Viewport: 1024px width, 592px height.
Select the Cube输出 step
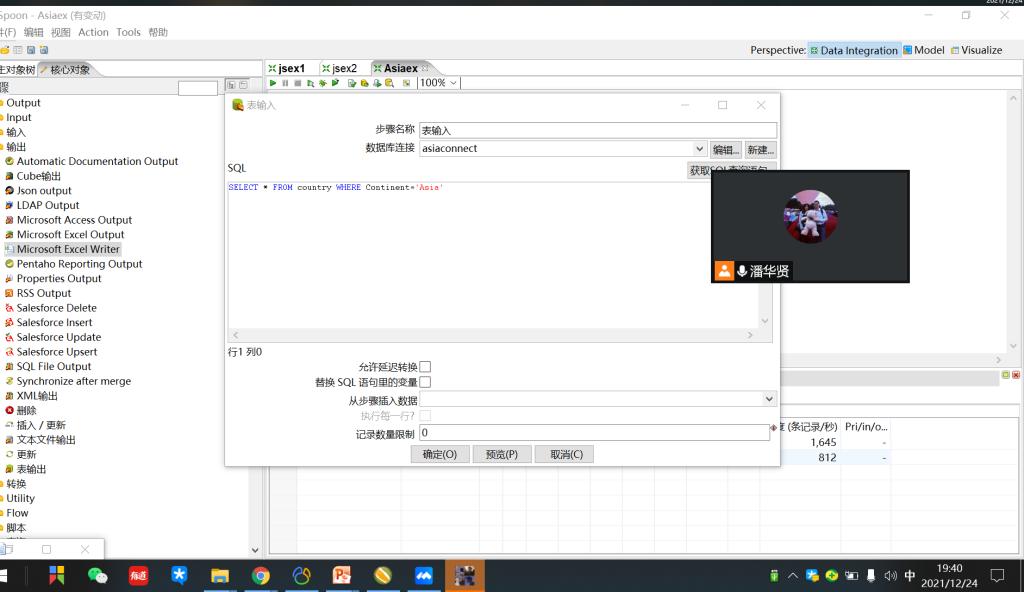point(39,176)
